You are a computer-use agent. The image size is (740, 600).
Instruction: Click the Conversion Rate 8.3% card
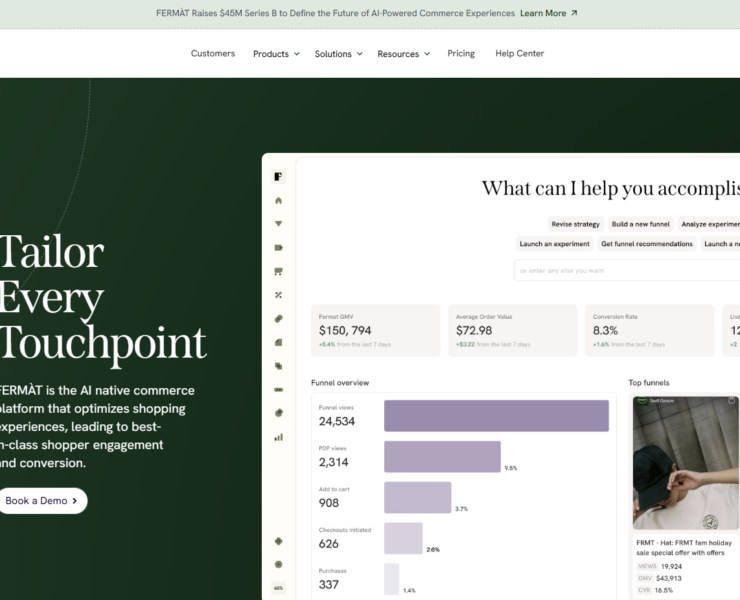pos(649,330)
